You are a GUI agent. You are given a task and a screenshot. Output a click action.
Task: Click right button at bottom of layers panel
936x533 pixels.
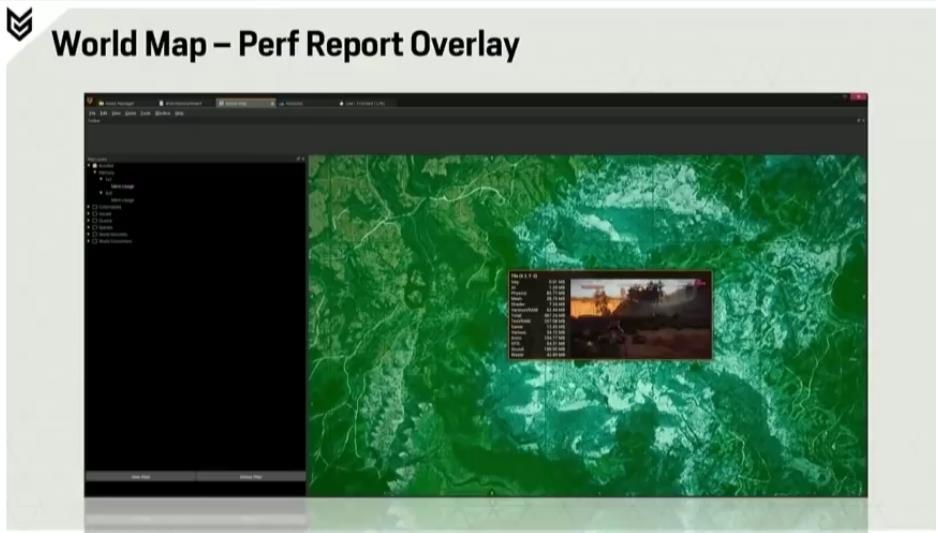point(251,477)
